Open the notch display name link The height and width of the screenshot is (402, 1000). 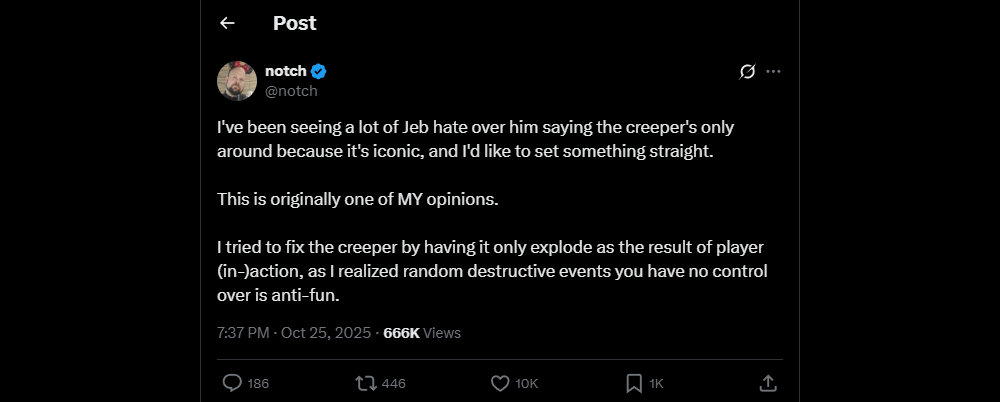(x=285, y=71)
